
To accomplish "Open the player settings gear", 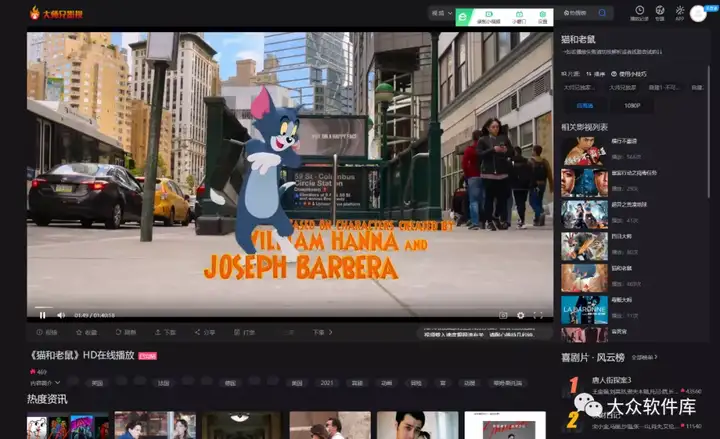I will click(520, 315).
